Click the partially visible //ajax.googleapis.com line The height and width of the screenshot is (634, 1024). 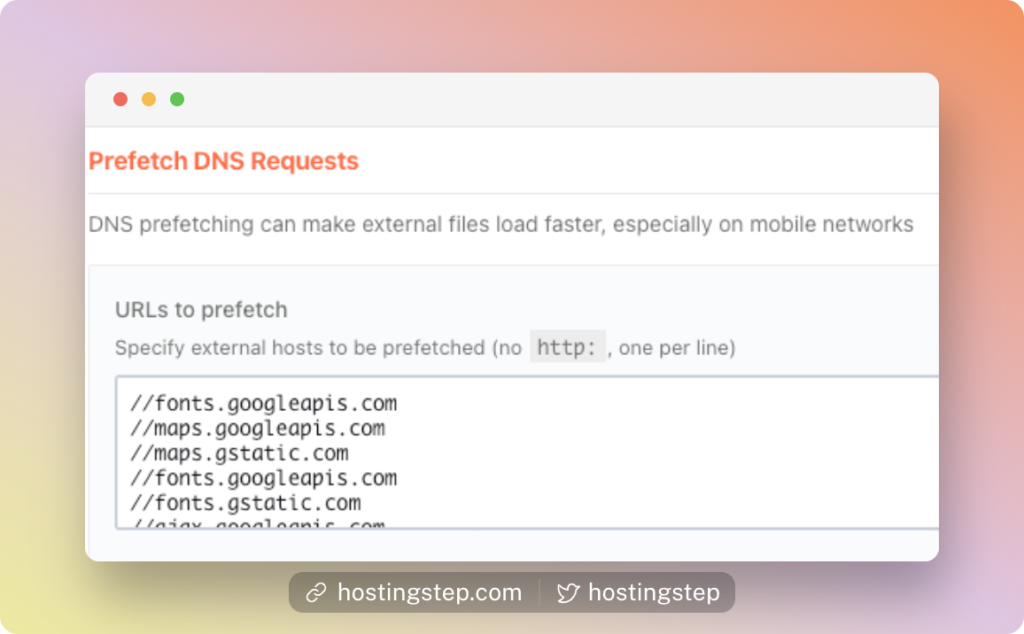257,523
